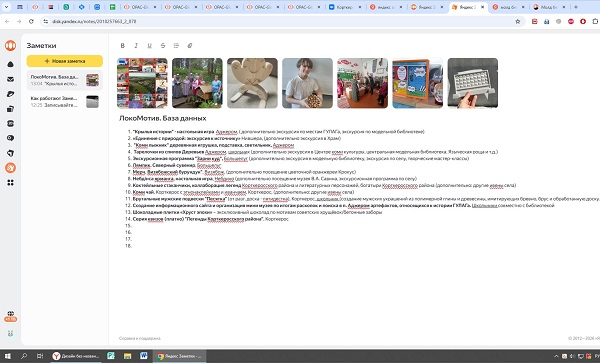
Task: Click list item 10 Коми чай line
Action: click(x=243, y=192)
